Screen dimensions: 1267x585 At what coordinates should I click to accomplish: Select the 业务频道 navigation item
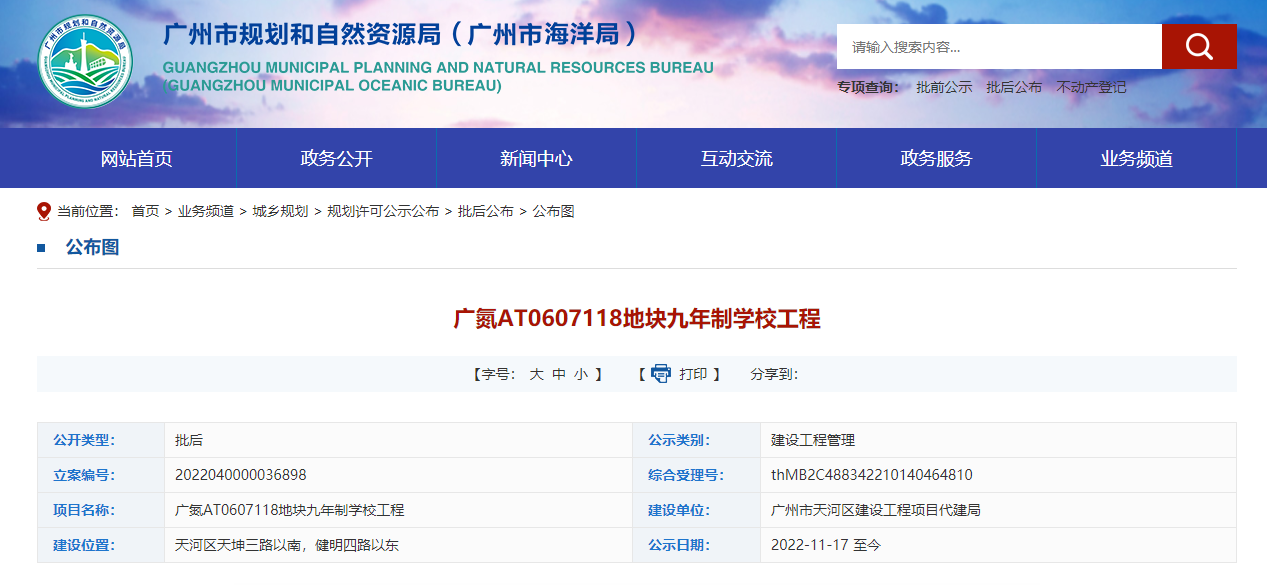(x=1136, y=158)
